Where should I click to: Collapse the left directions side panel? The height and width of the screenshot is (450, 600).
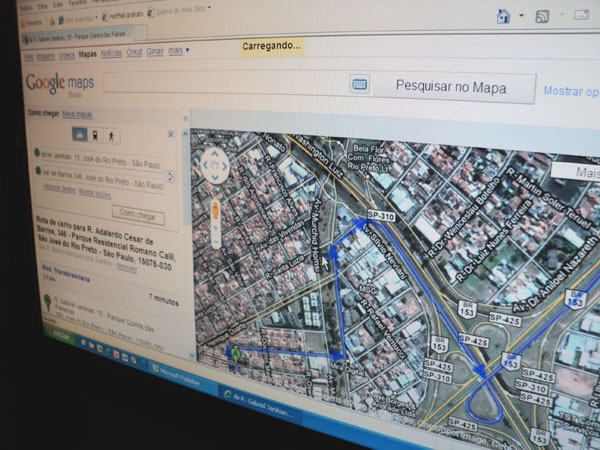pos(185,119)
